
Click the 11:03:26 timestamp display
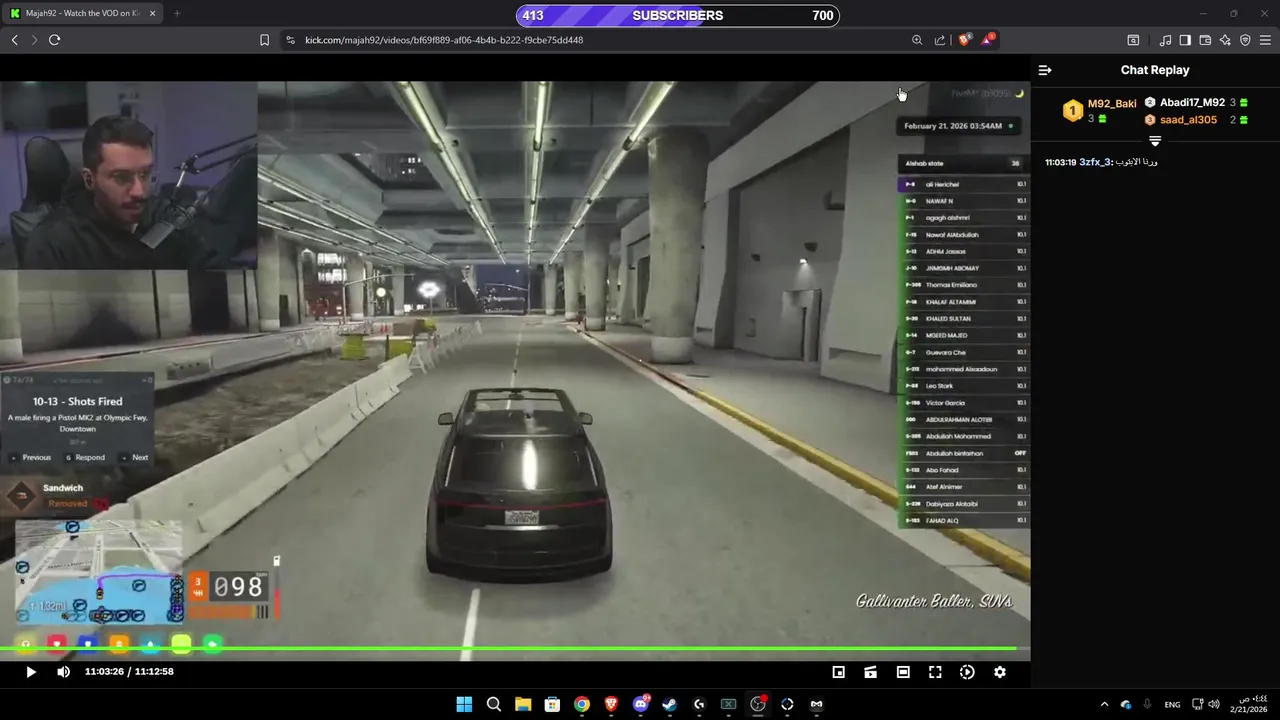click(104, 672)
